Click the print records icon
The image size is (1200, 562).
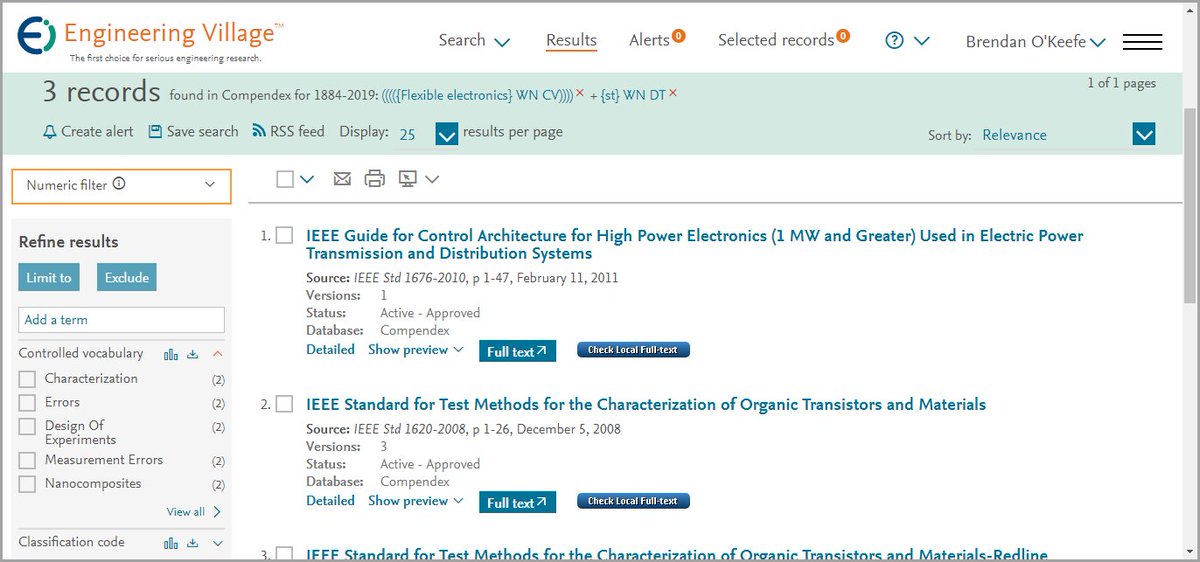pos(374,179)
